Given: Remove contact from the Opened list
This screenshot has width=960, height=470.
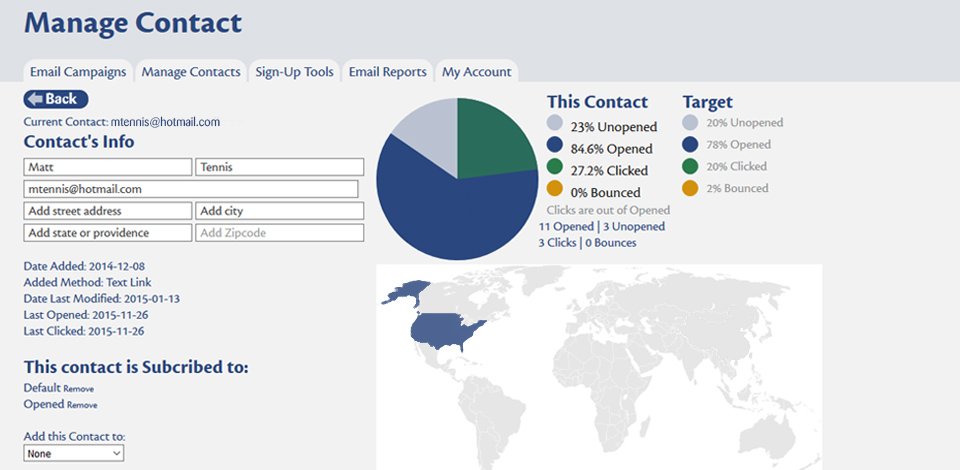Looking at the screenshot, I should click(x=82, y=405).
